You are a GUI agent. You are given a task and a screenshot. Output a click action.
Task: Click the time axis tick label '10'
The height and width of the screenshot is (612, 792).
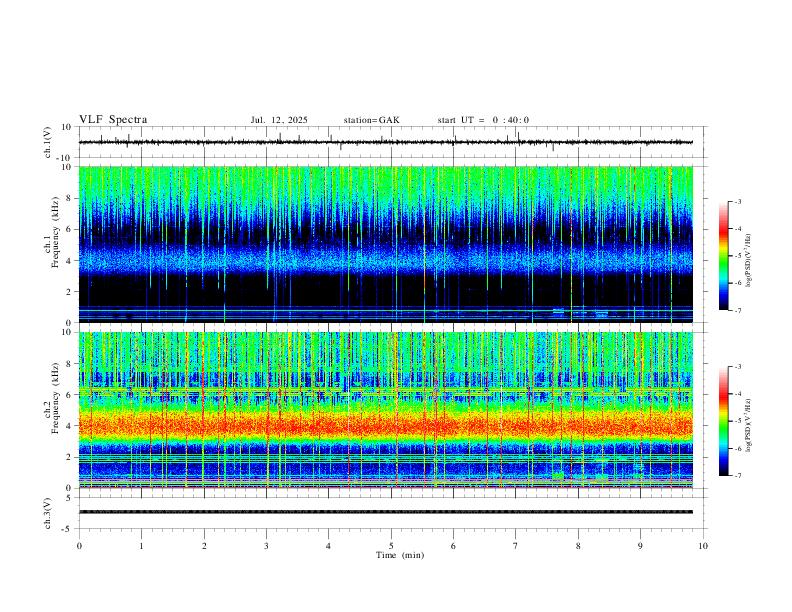(703, 546)
